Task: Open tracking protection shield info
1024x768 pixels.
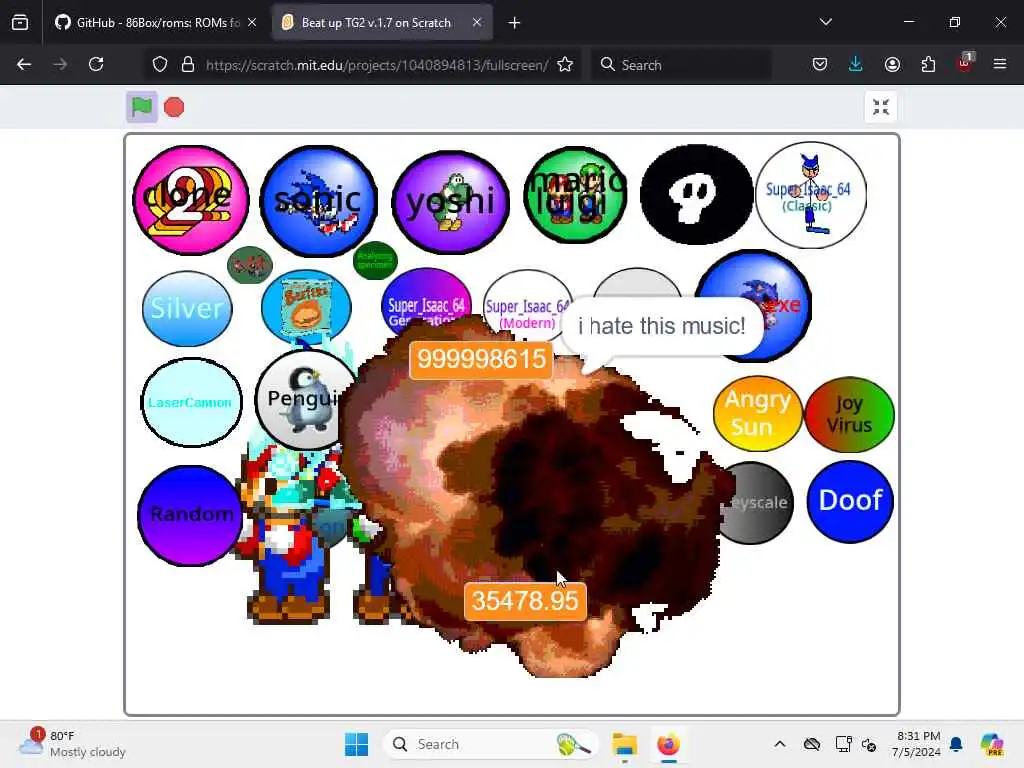Action: tap(160, 65)
